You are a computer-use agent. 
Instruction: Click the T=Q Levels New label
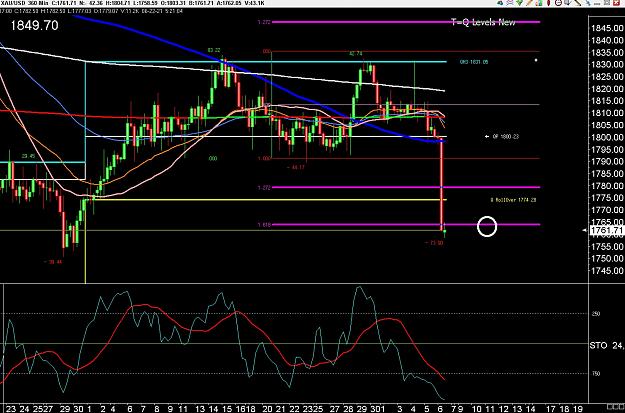(483, 22)
